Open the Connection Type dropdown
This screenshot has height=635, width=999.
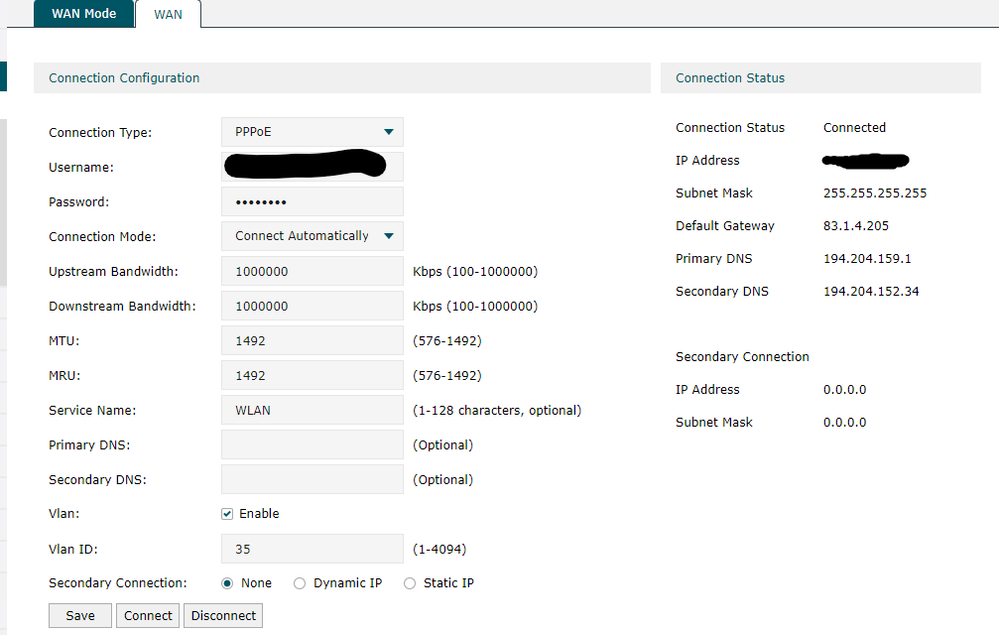[312, 132]
